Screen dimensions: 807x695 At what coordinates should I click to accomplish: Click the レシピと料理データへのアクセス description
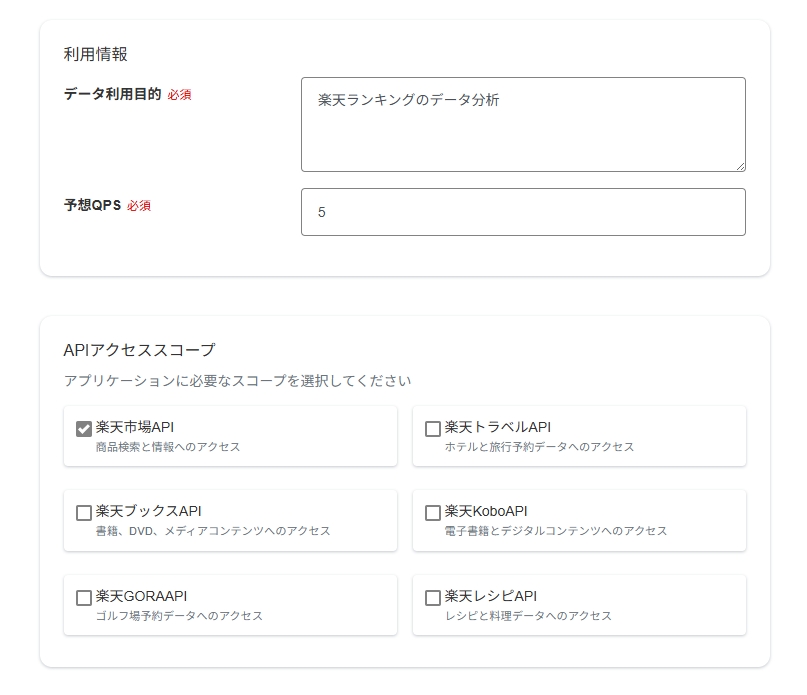tap(528, 616)
